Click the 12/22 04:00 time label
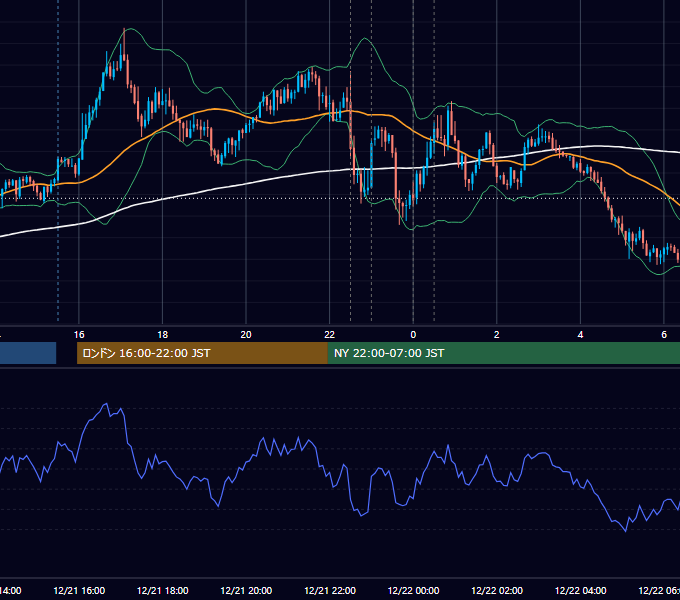The width and height of the screenshot is (680, 600). pyautogui.click(x=581, y=590)
